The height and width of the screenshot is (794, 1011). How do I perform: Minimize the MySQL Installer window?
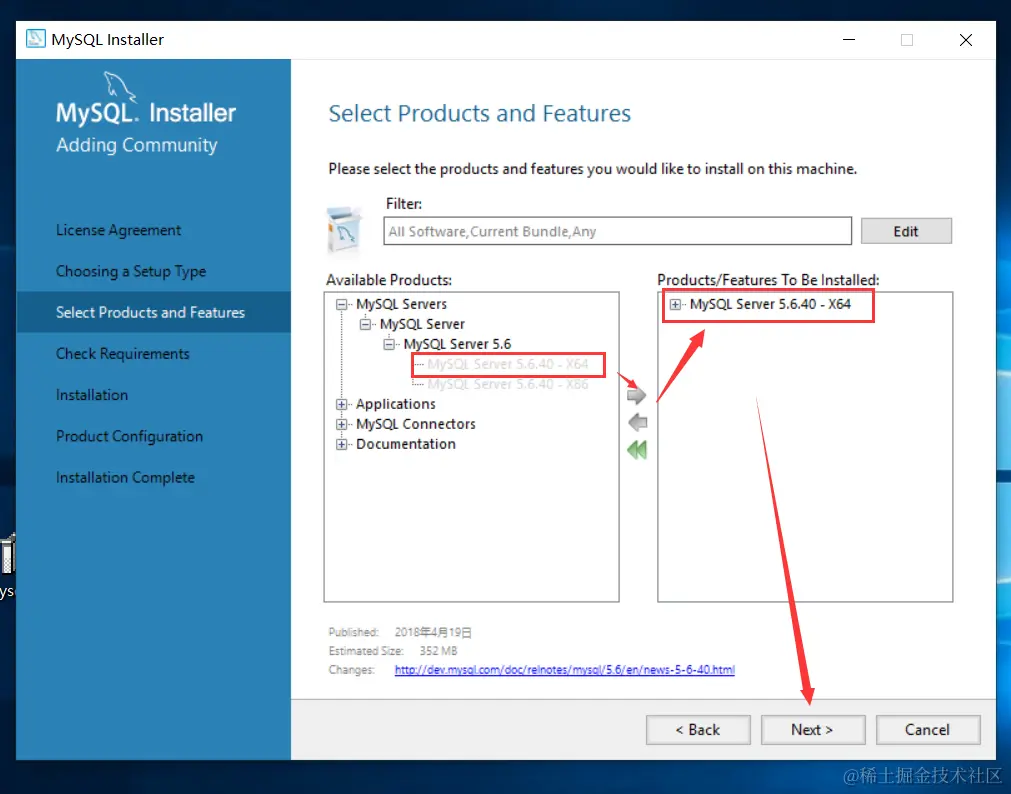pos(849,39)
